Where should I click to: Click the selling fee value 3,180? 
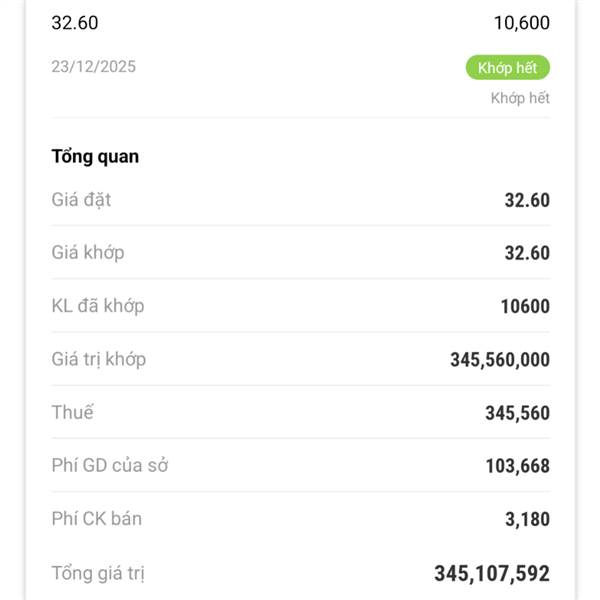point(525,519)
